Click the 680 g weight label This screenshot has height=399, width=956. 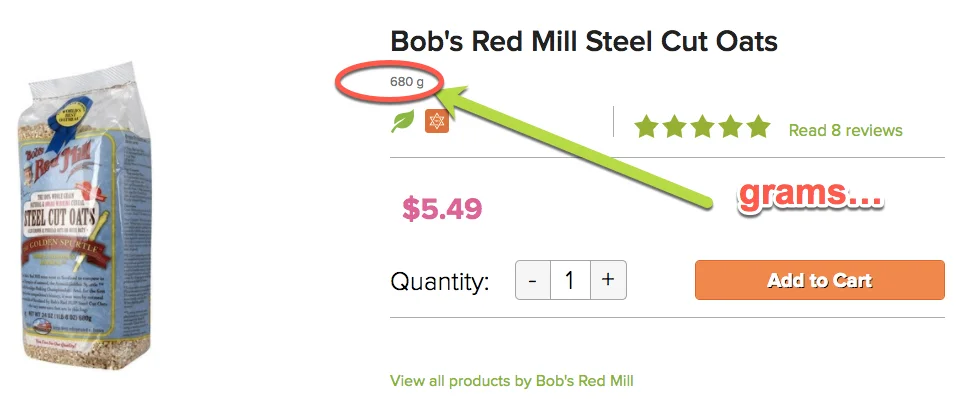(x=407, y=81)
